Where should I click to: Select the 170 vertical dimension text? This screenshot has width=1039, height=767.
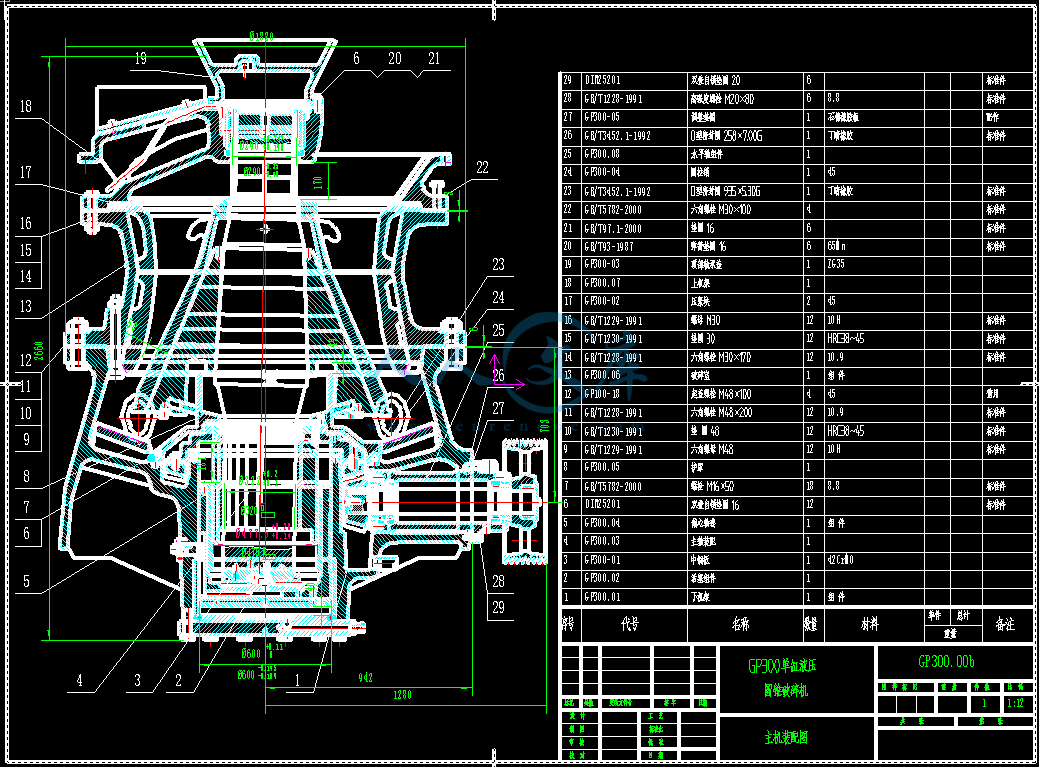tap(318, 181)
